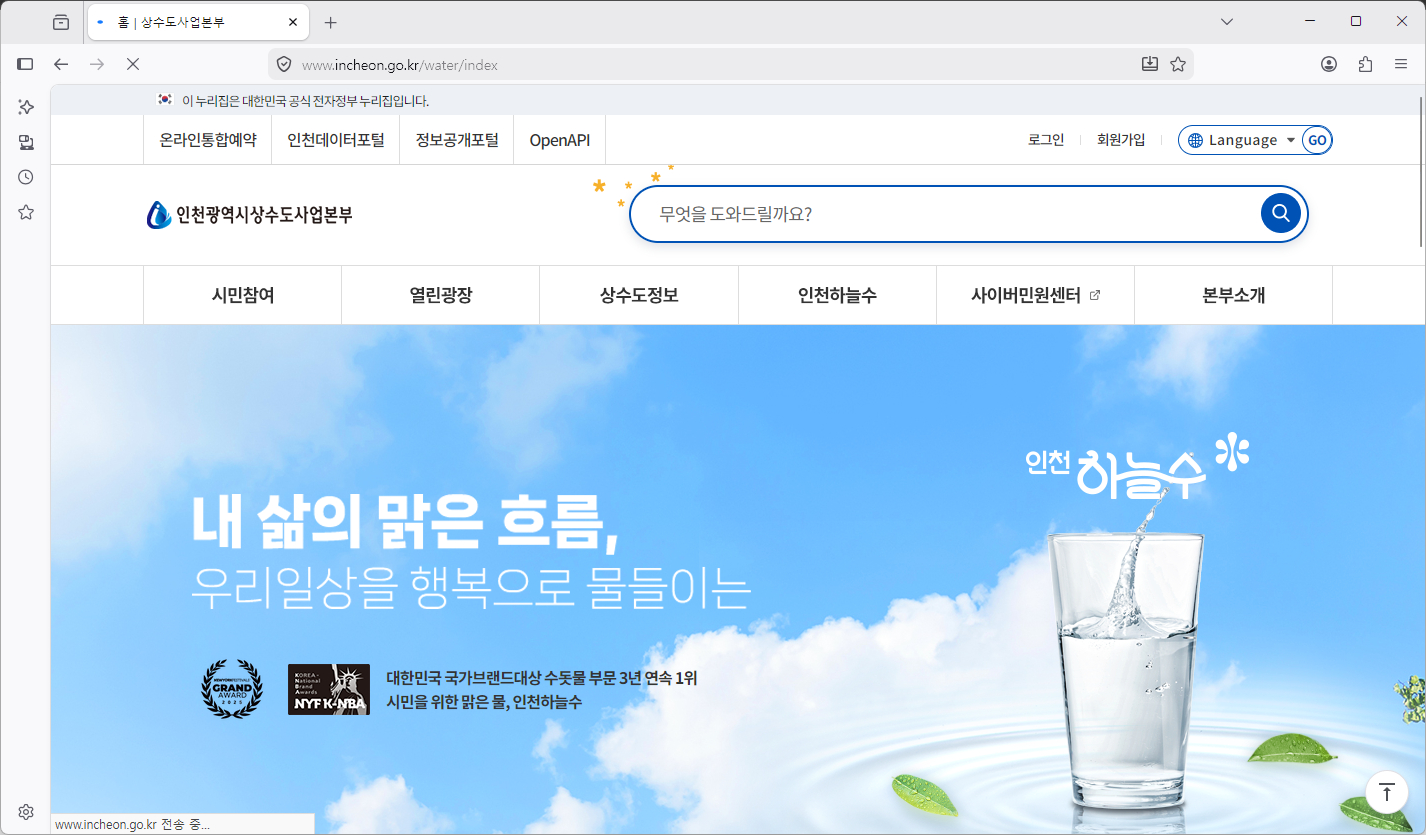1426x835 pixels.
Task: Open the 본부소개 menu
Action: tap(1233, 295)
